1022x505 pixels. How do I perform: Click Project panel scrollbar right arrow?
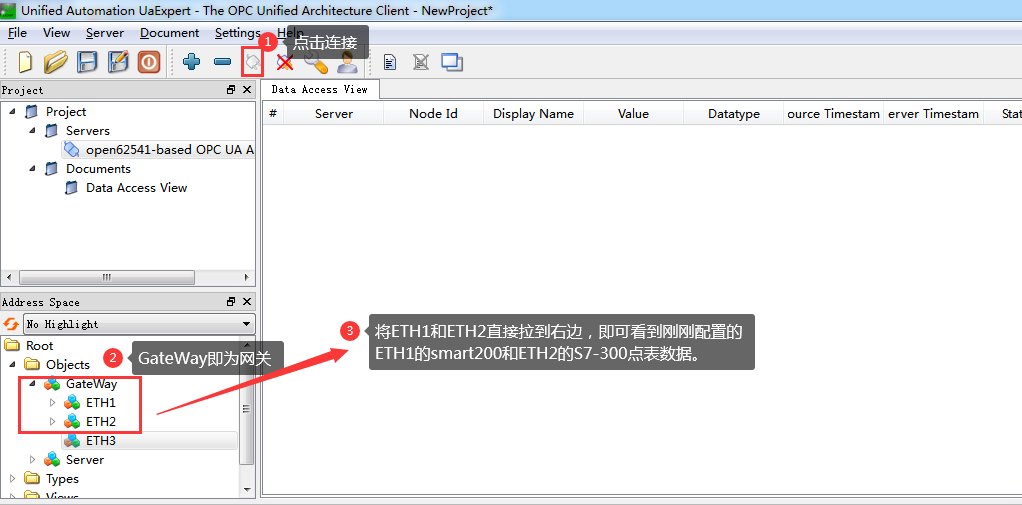tap(247, 277)
